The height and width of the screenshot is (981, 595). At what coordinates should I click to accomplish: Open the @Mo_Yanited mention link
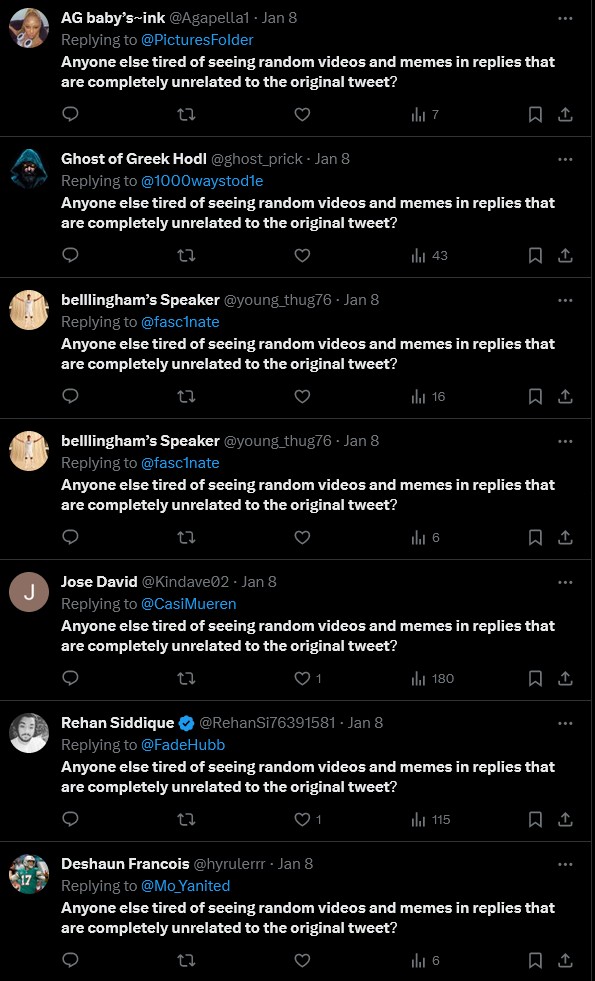pyautogui.click(x=185, y=886)
